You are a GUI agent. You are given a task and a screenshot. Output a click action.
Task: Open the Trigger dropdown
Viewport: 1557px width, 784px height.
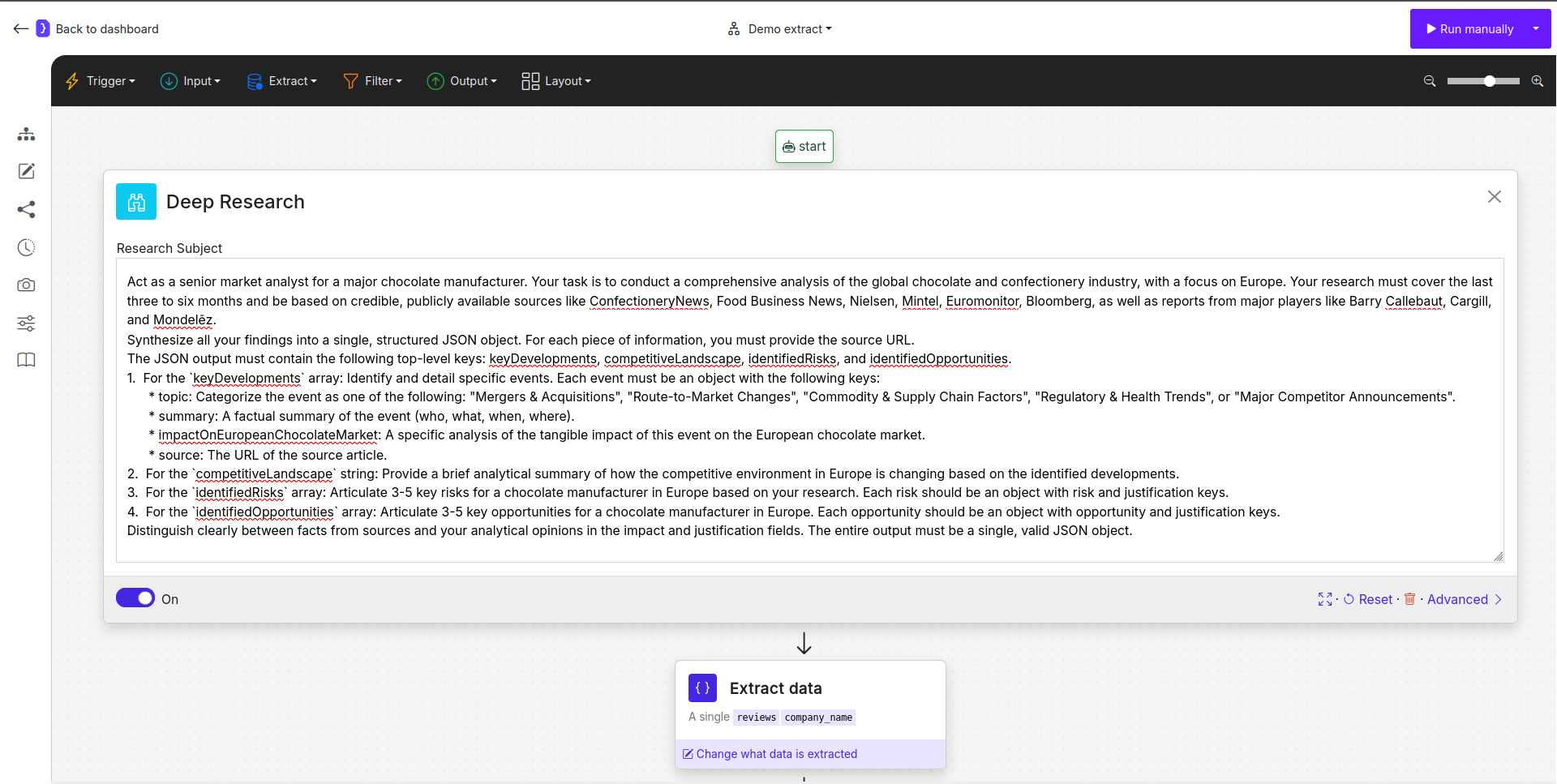click(99, 81)
